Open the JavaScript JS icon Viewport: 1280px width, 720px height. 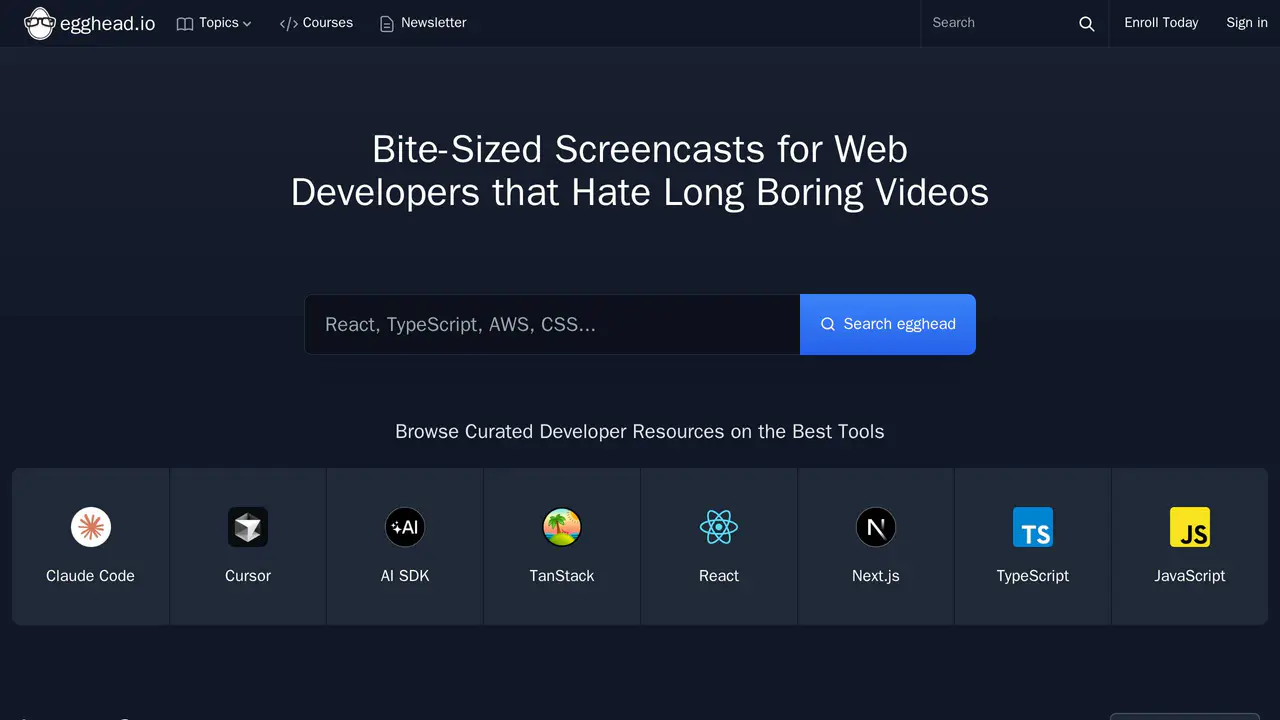pyautogui.click(x=1190, y=527)
